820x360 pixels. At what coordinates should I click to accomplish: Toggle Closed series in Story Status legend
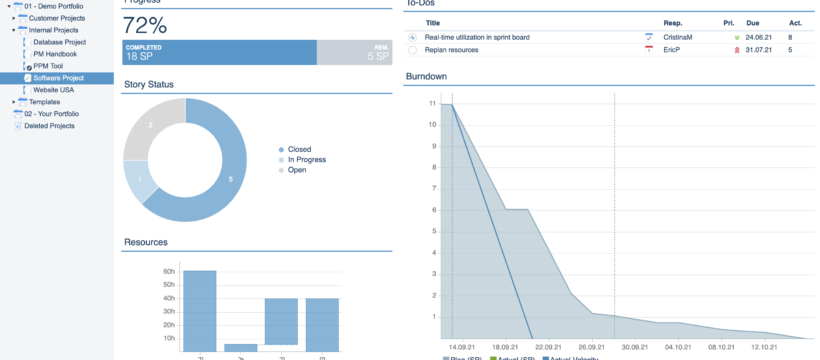point(295,150)
